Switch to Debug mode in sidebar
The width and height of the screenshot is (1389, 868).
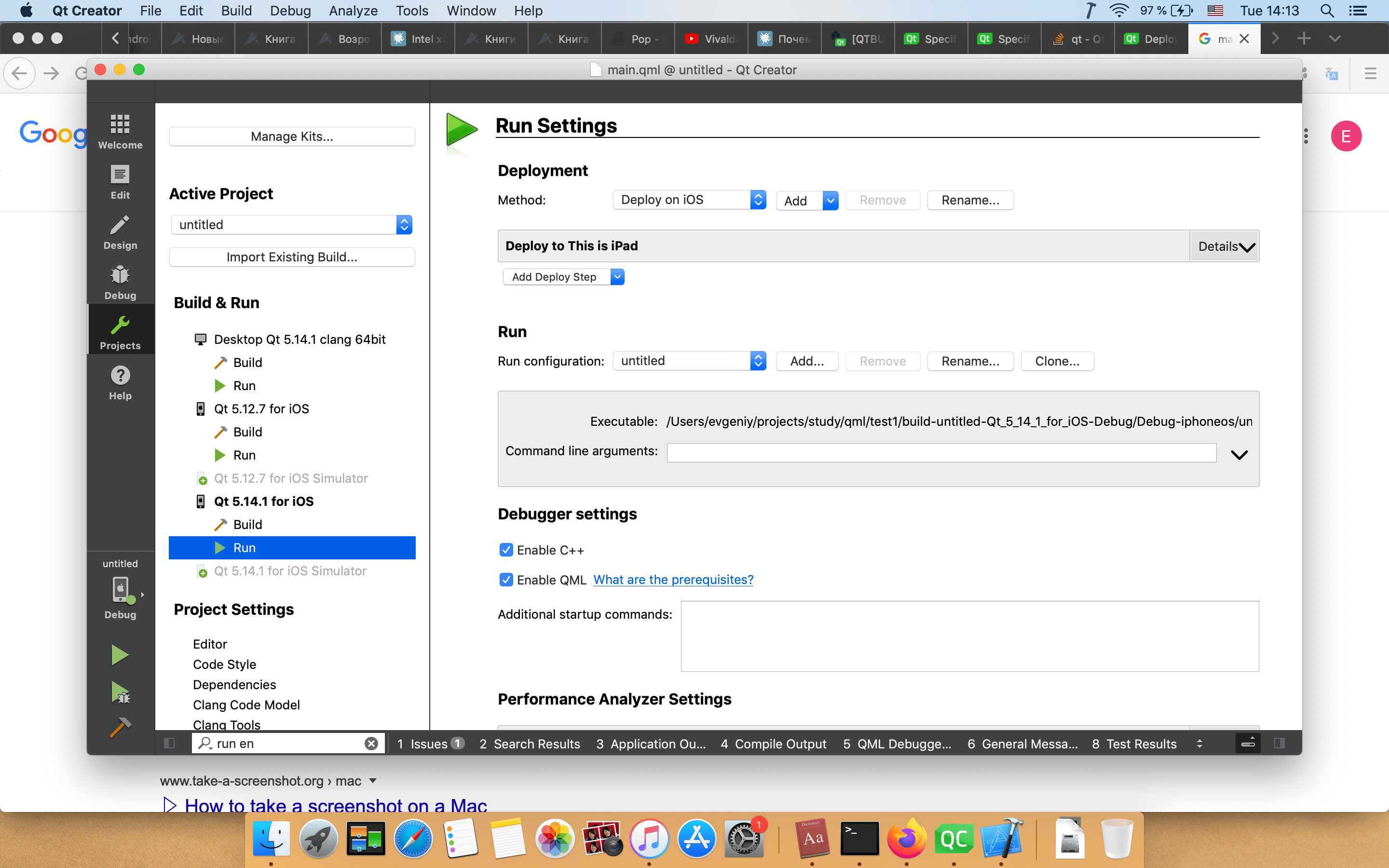120,283
